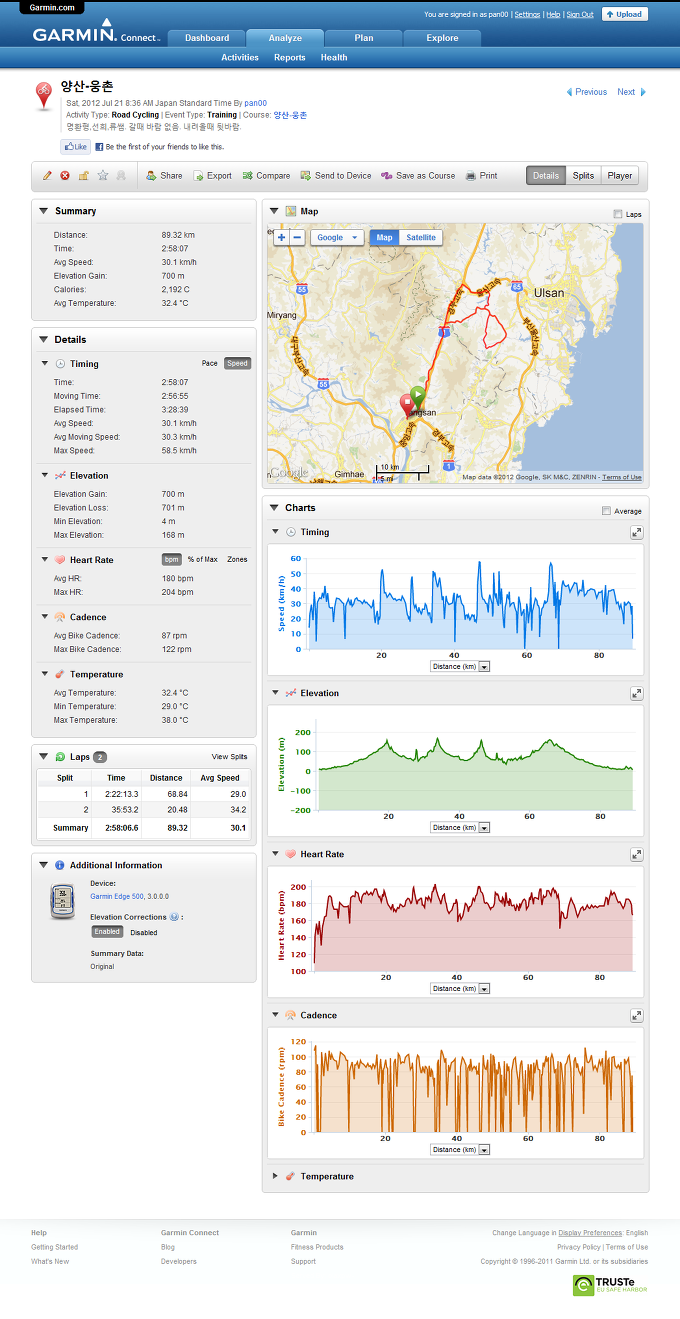Screen dimensions: 680x1319
Task: Click the star favorite icon
Action: [x=102, y=176]
